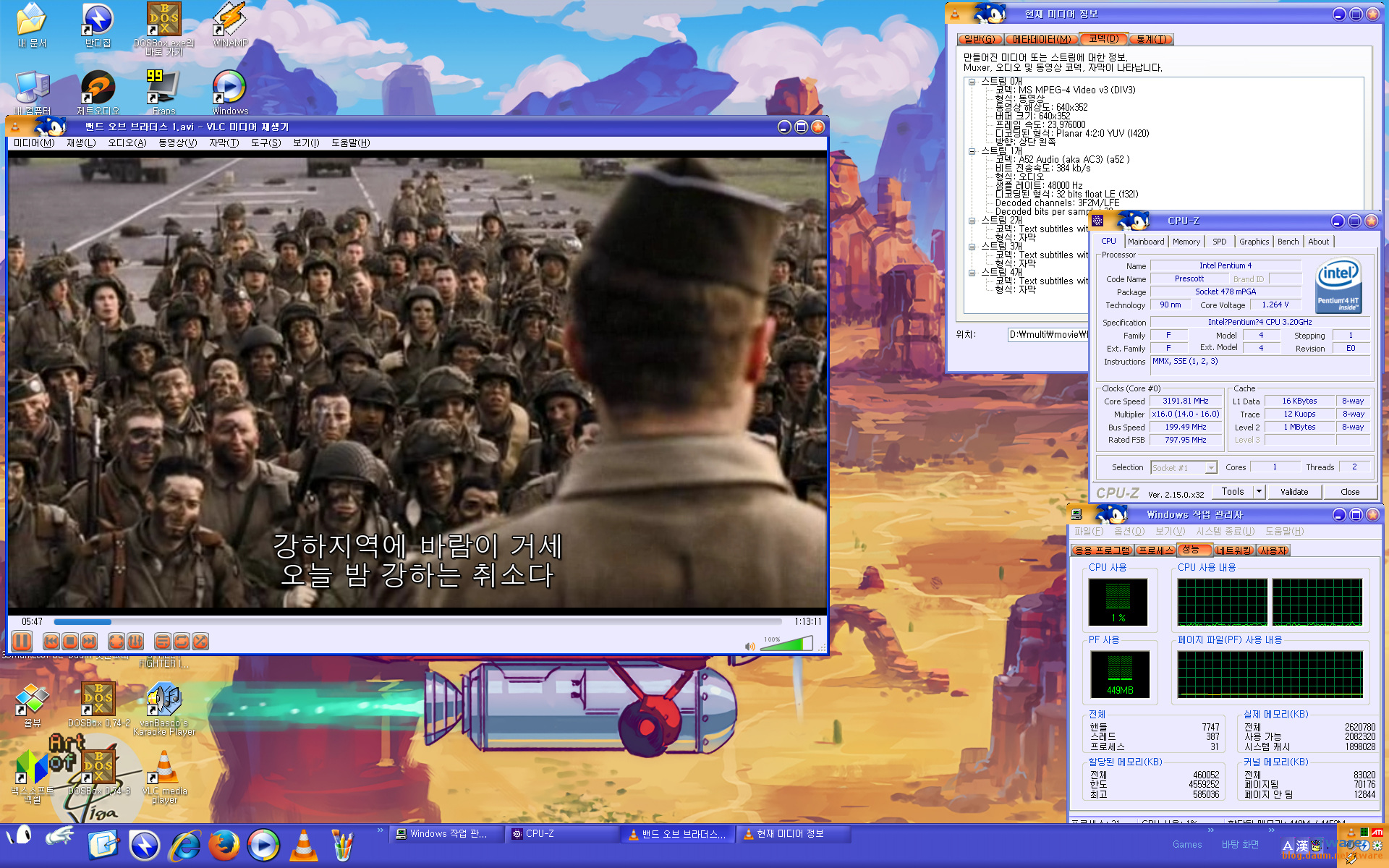The width and height of the screenshot is (1389, 868).
Task: Open 내 문서 desktop folder icon
Action: coord(33,25)
